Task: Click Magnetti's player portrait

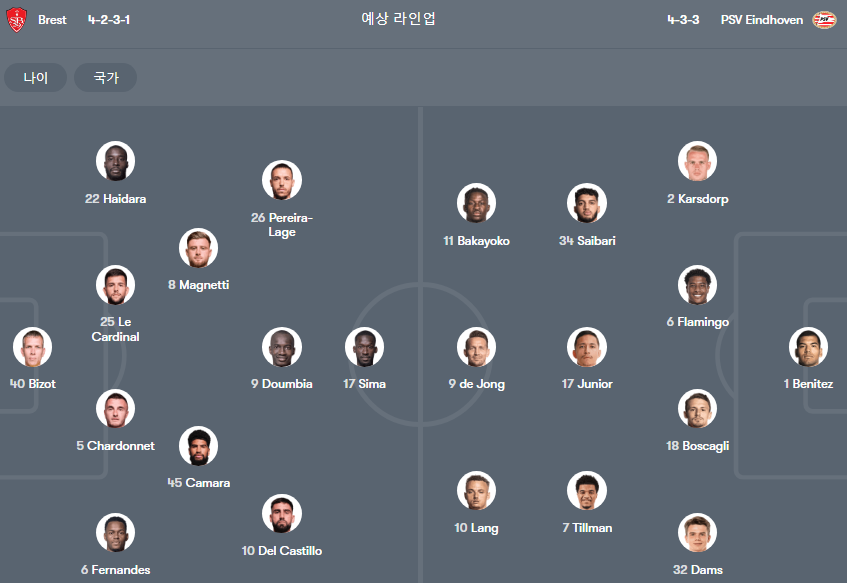Action: tap(198, 248)
